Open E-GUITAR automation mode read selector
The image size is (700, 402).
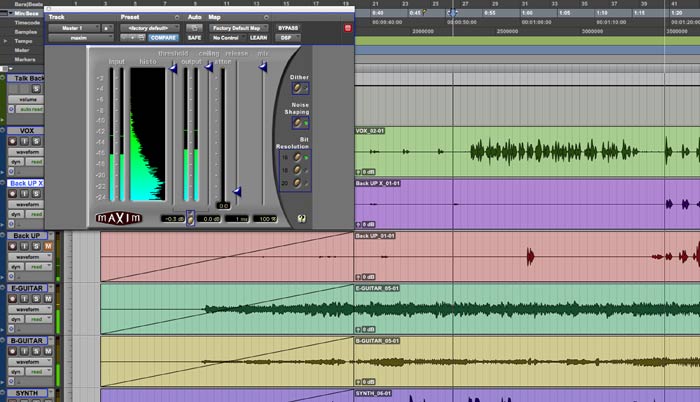pyautogui.click(x=38, y=319)
